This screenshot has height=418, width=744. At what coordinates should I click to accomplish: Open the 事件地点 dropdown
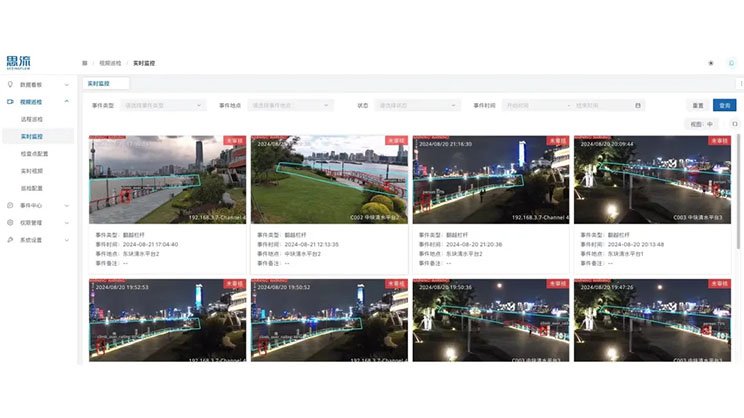pyautogui.click(x=290, y=105)
